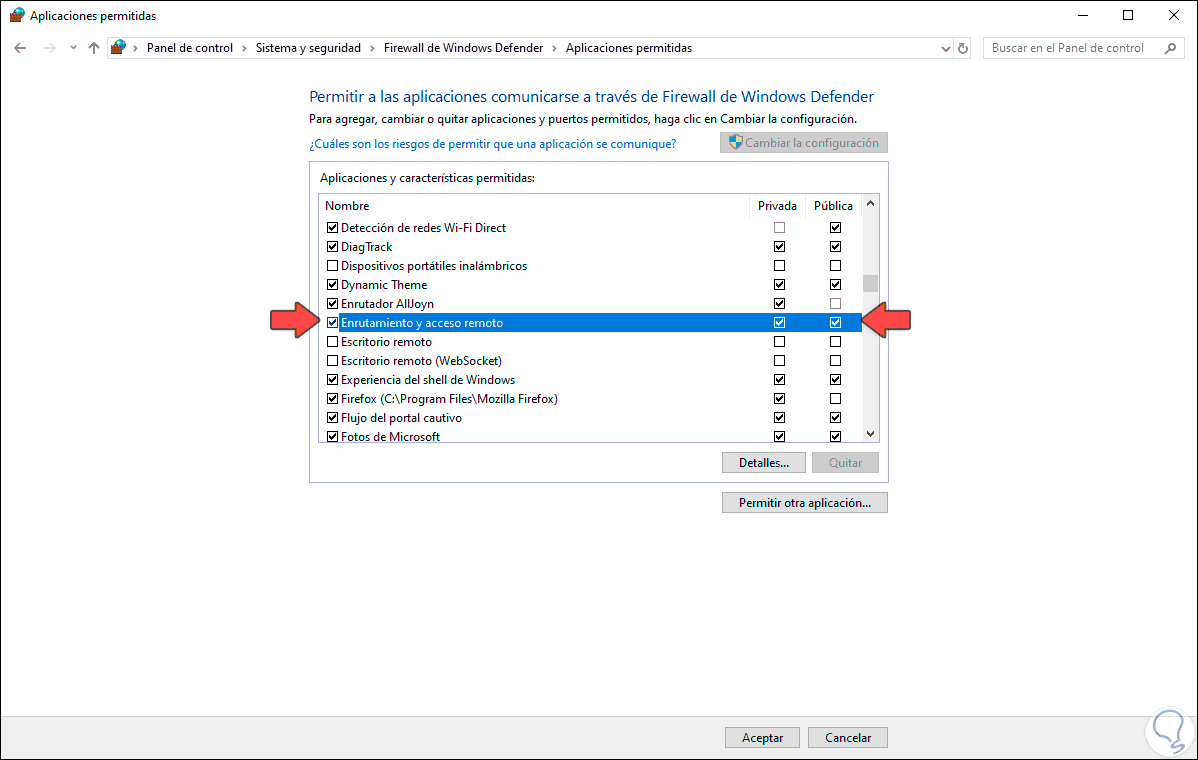The width and height of the screenshot is (1198, 760).
Task: Click the forward navigation arrow
Action: [x=50, y=48]
